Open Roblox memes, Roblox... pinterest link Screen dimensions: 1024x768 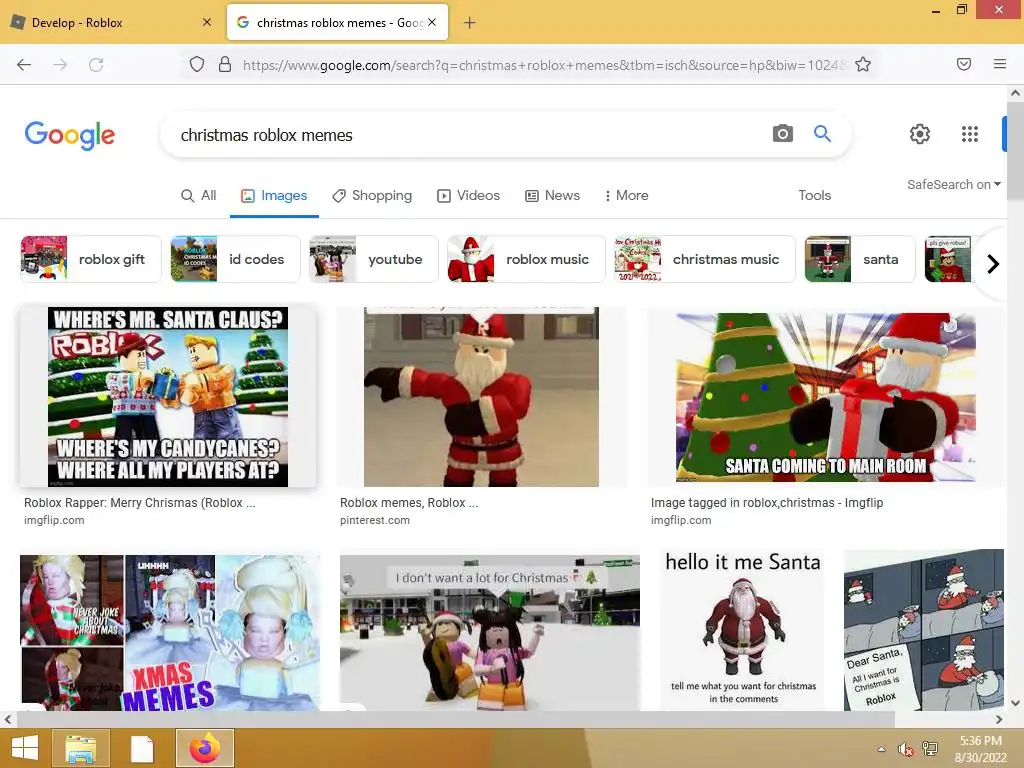tap(409, 503)
